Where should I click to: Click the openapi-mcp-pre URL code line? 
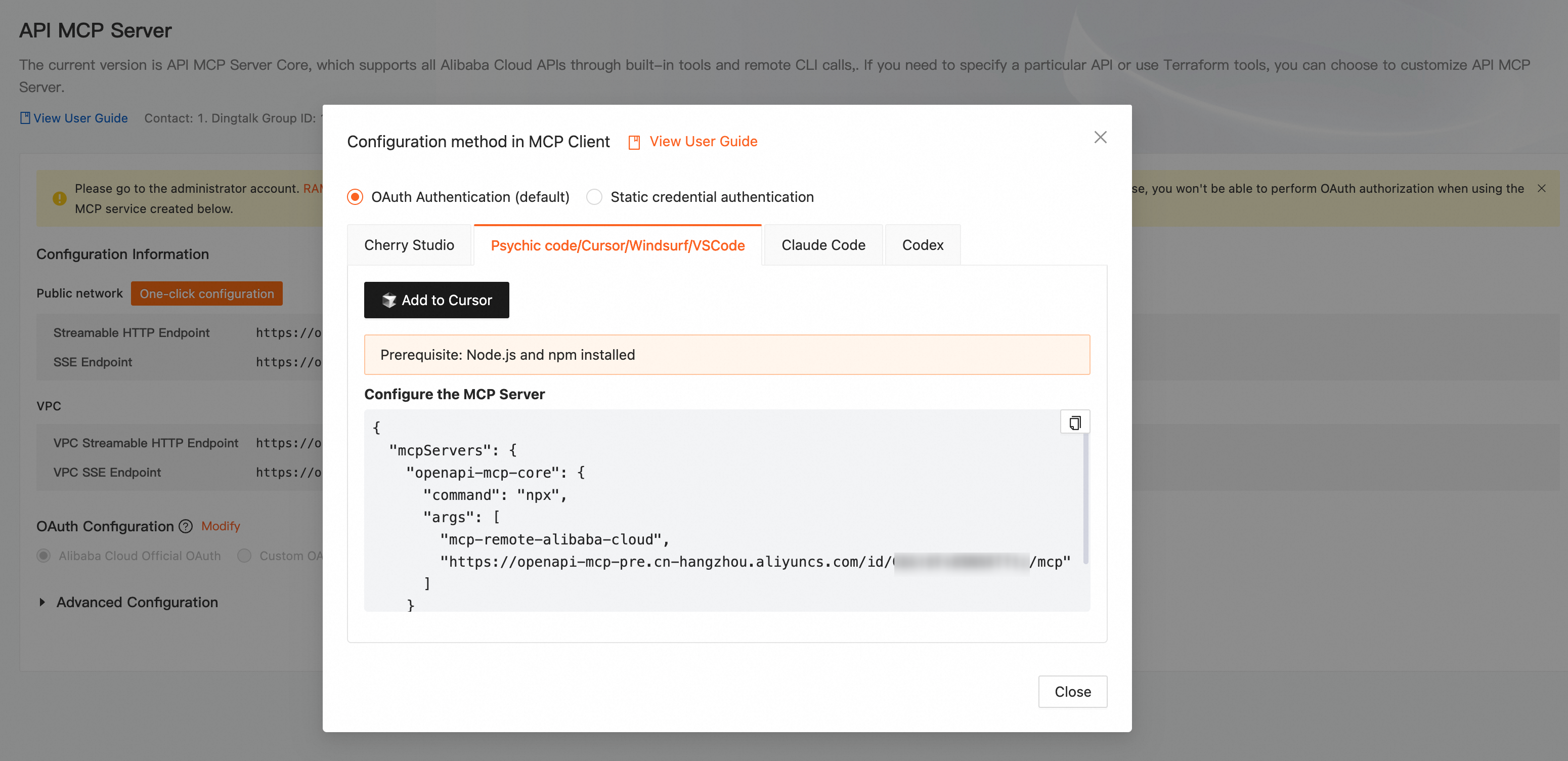point(755,562)
